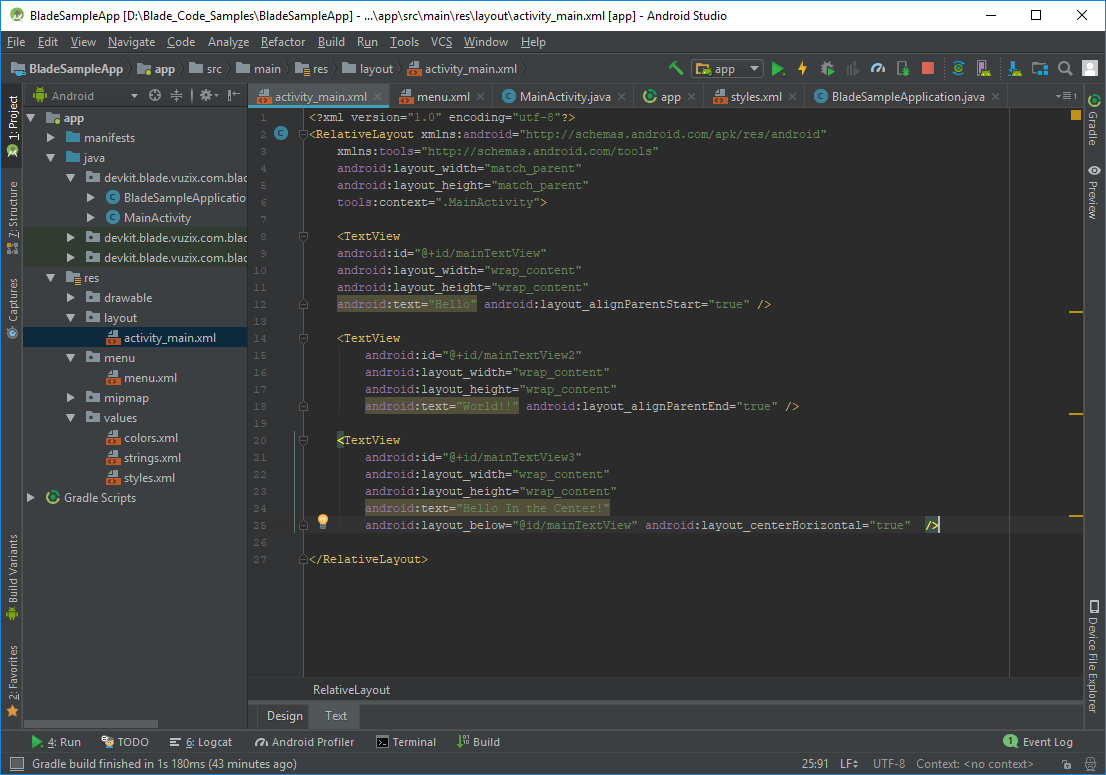Click the UTF-8 encoding in status bar
The width and height of the screenshot is (1106, 775).
[889, 764]
